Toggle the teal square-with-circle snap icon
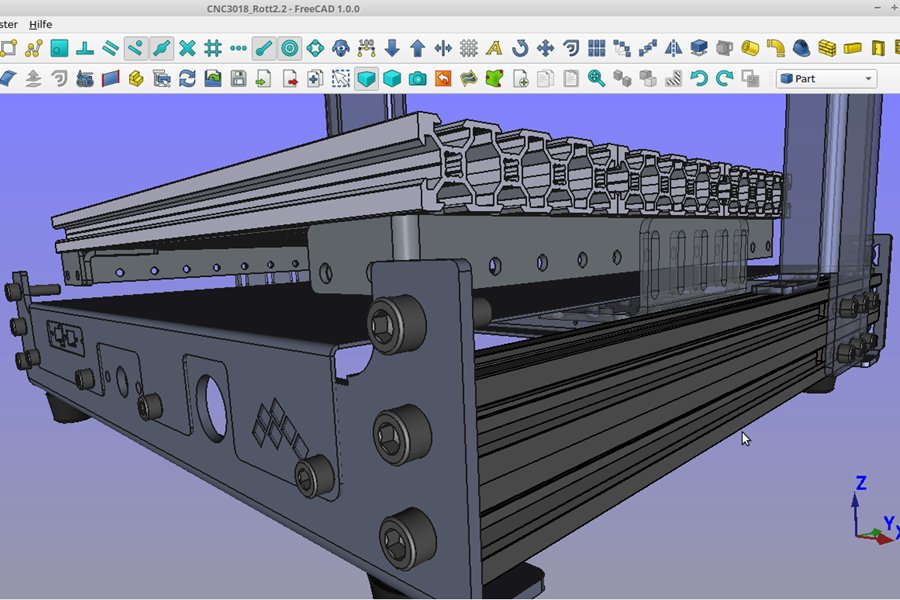Image resolution: width=900 pixels, height=600 pixels. 59,48
